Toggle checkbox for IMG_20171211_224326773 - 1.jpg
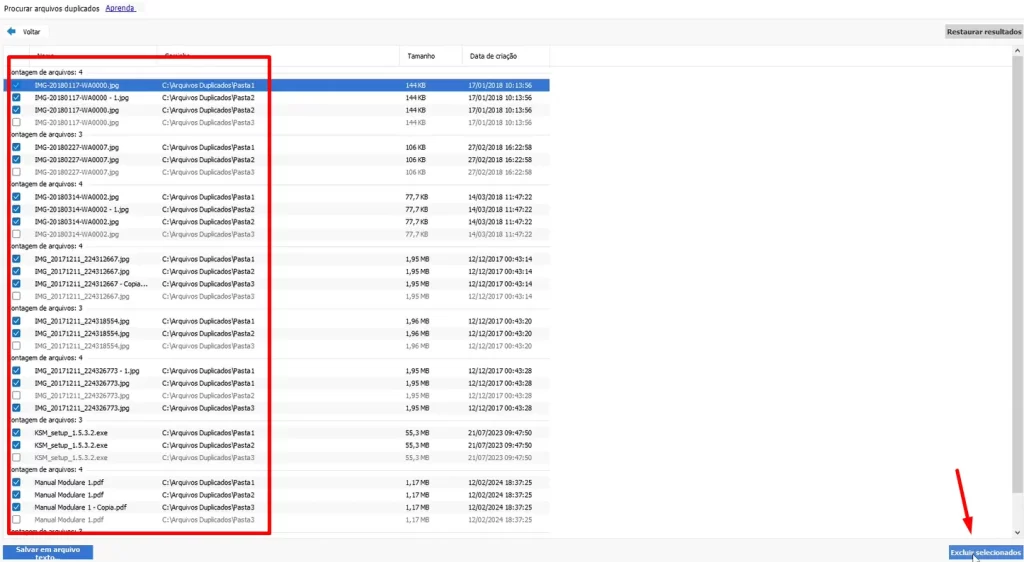Image resolution: width=1024 pixels, height=562 pixels. (16, 371)
